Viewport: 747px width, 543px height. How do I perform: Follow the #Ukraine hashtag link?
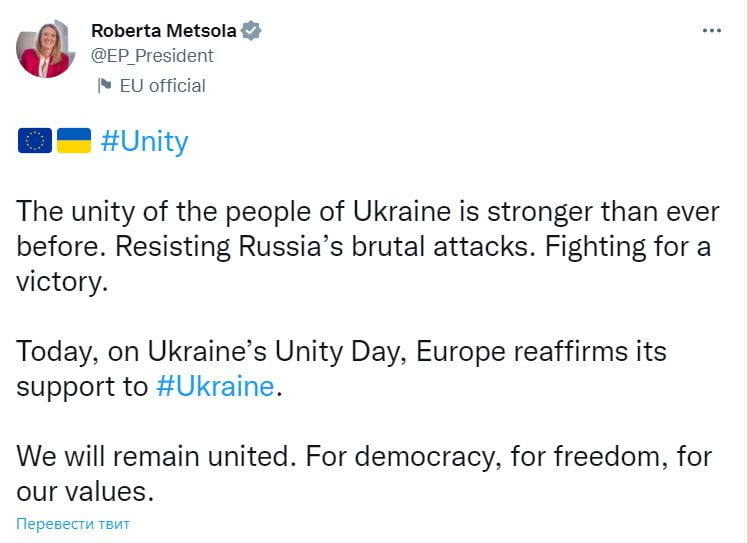215,386
